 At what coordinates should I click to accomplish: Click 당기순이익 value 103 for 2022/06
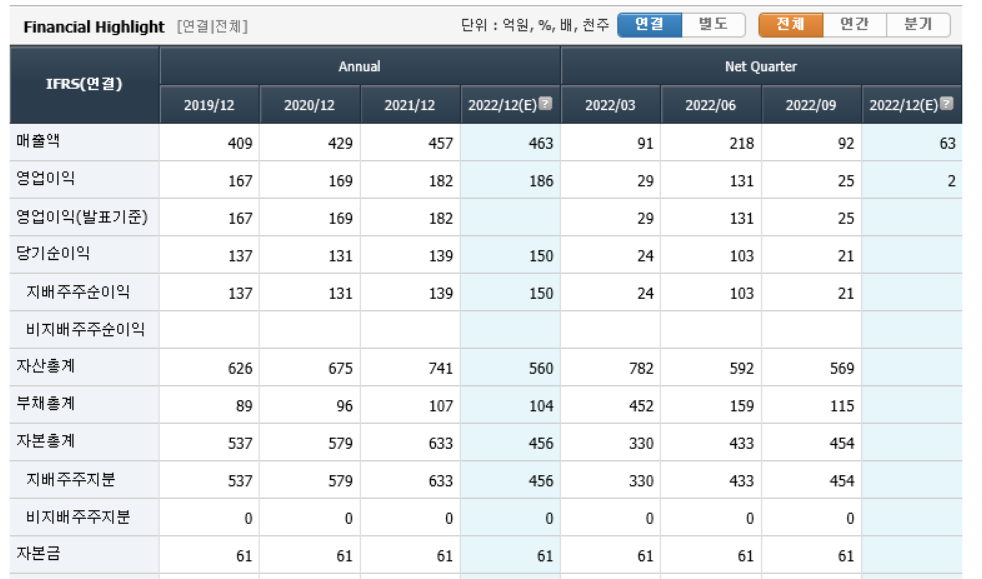click(x=742, y=256)
